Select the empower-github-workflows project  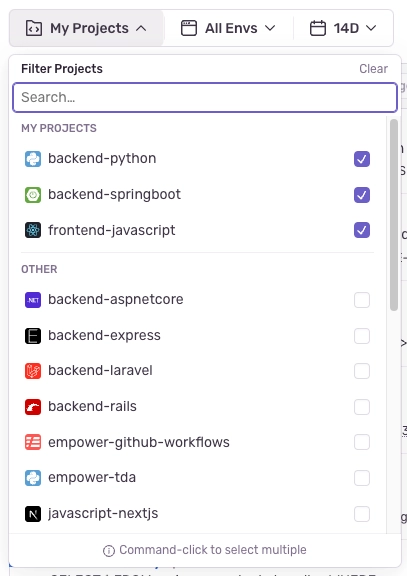tap(198, 442)
